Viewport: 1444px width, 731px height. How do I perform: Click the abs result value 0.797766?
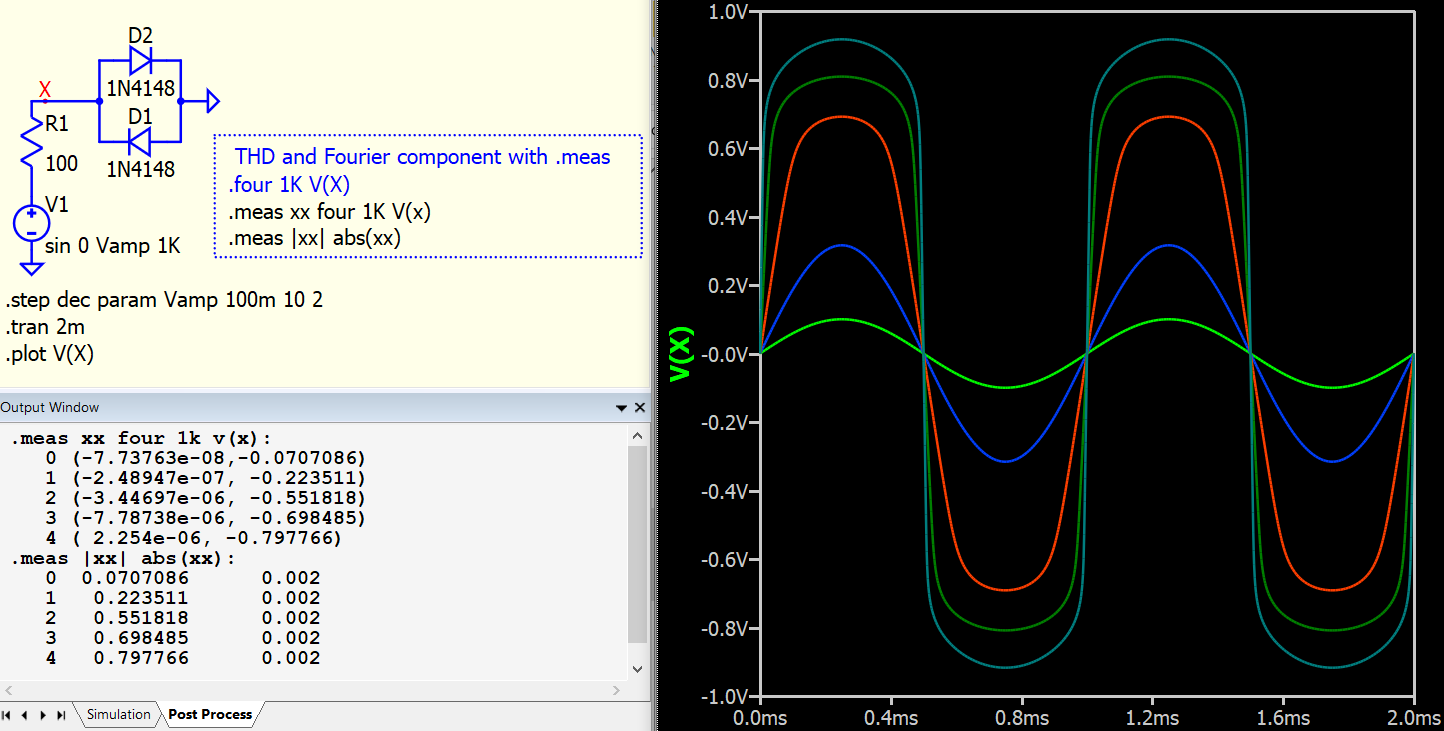141,658
